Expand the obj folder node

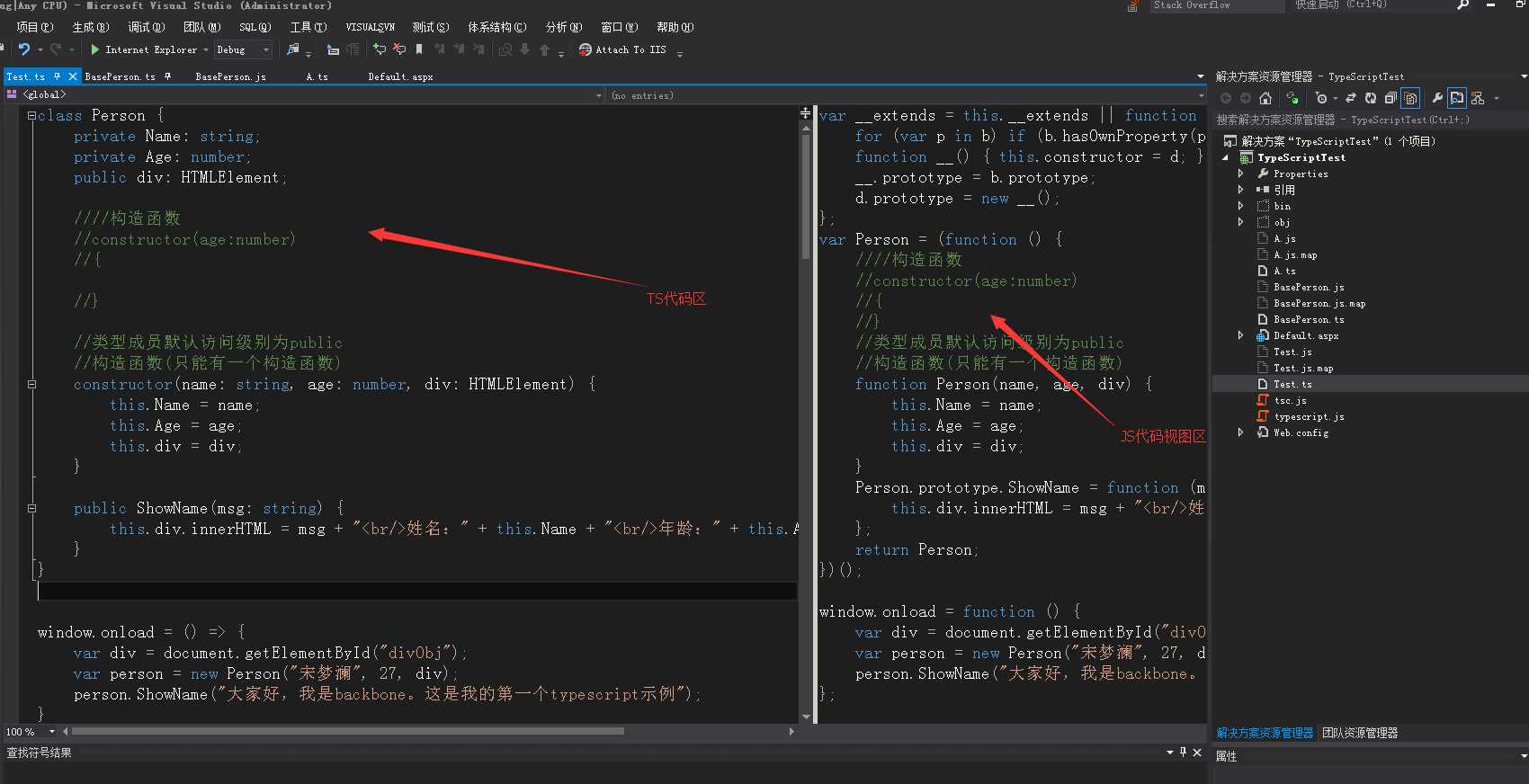point(1241,222)
